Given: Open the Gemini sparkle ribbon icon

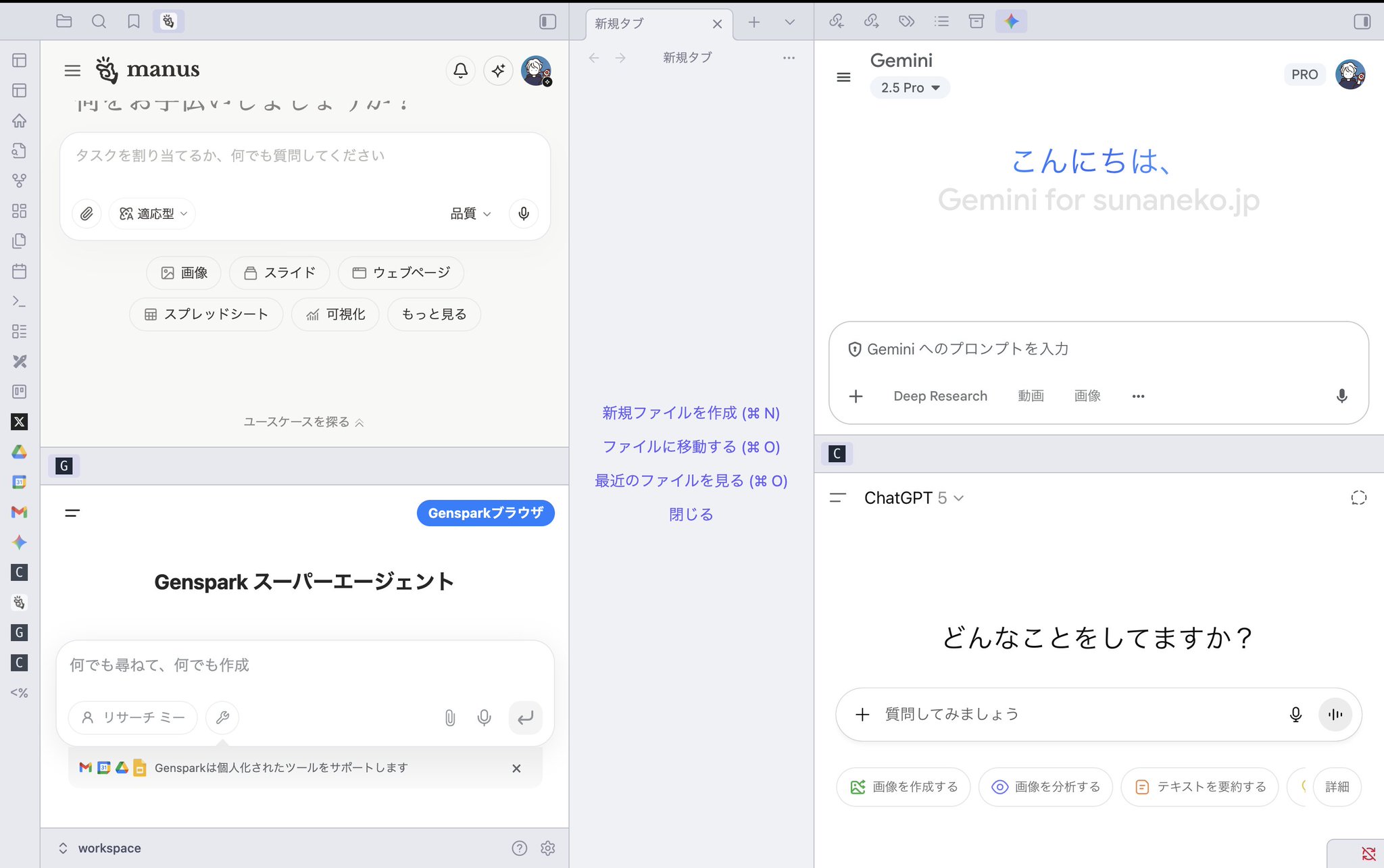Looking at the screenshot, I should tap(20, 542).
